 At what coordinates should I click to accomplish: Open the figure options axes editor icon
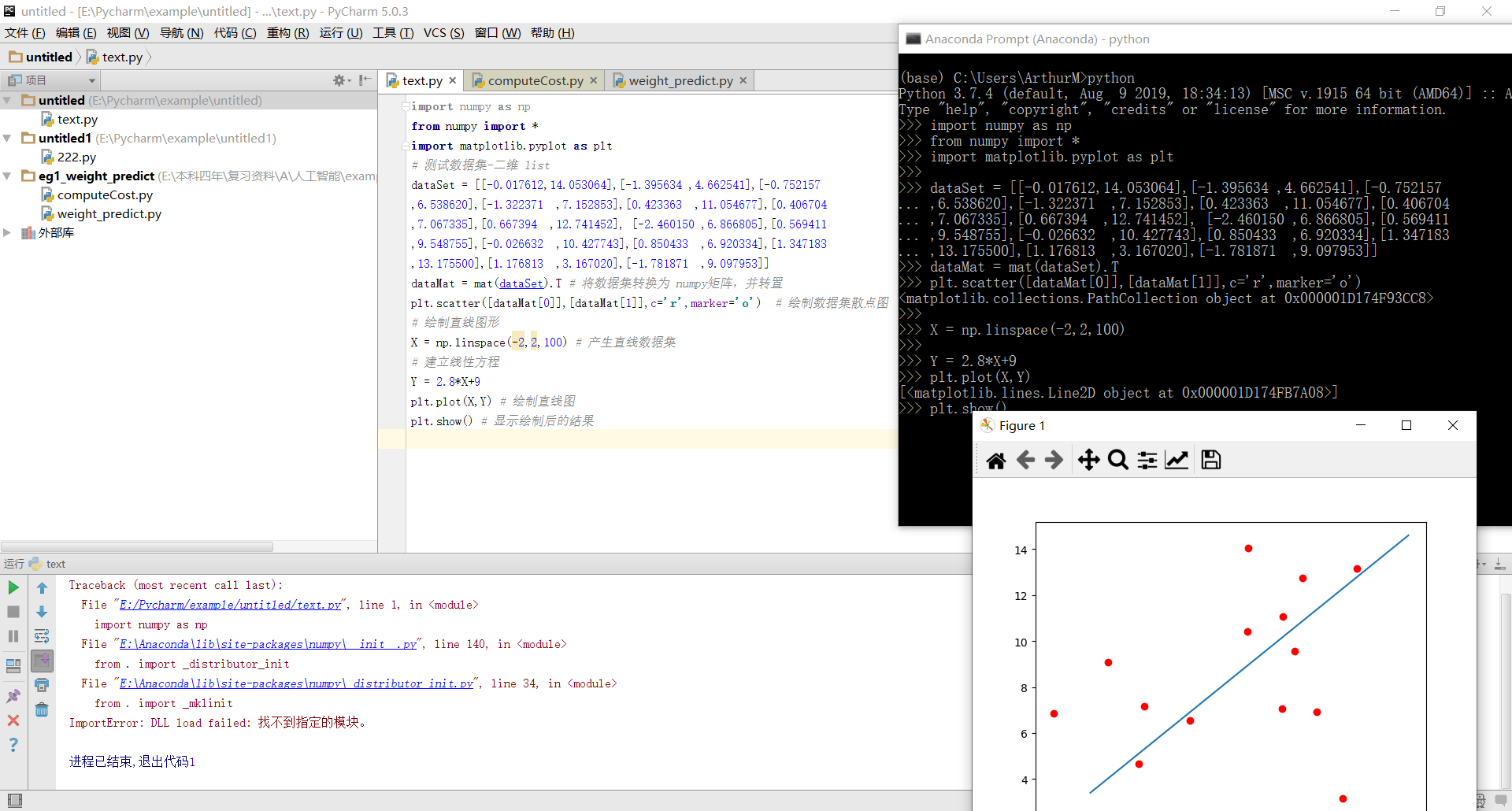[x=1177, y=460]
